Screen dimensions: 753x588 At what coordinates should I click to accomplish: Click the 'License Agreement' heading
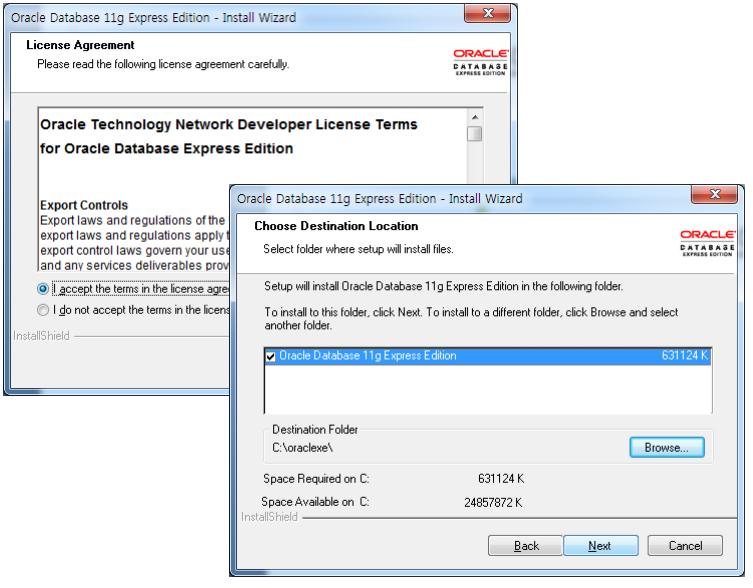pos(80,45)
